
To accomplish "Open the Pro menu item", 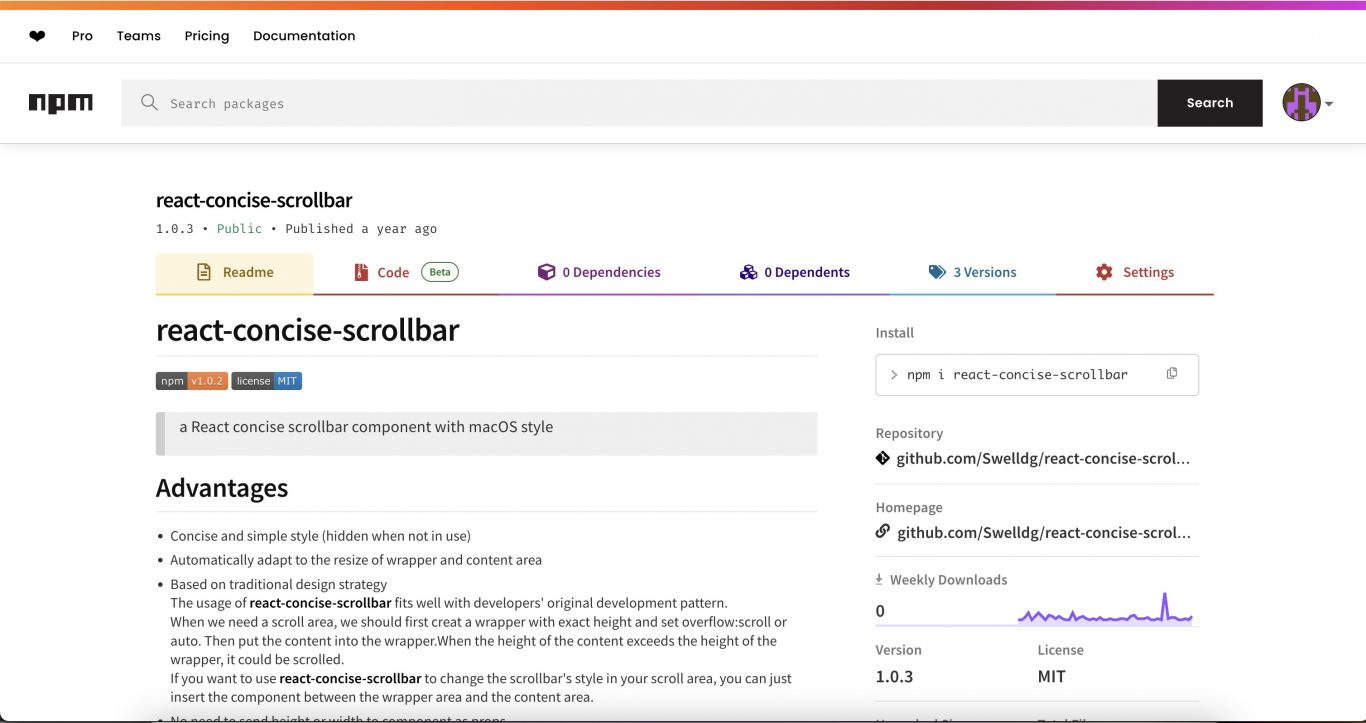I will (x=82, y=36).
